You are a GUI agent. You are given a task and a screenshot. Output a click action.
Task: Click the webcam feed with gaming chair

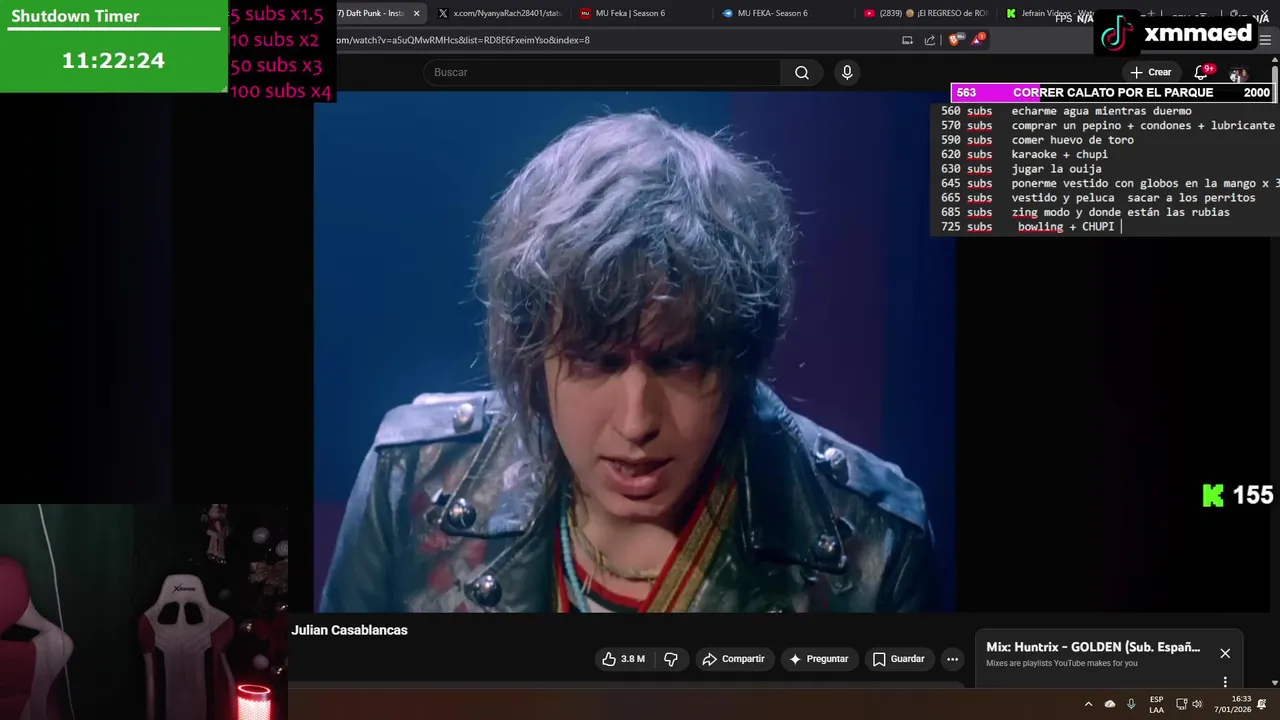tap(144, 612)
